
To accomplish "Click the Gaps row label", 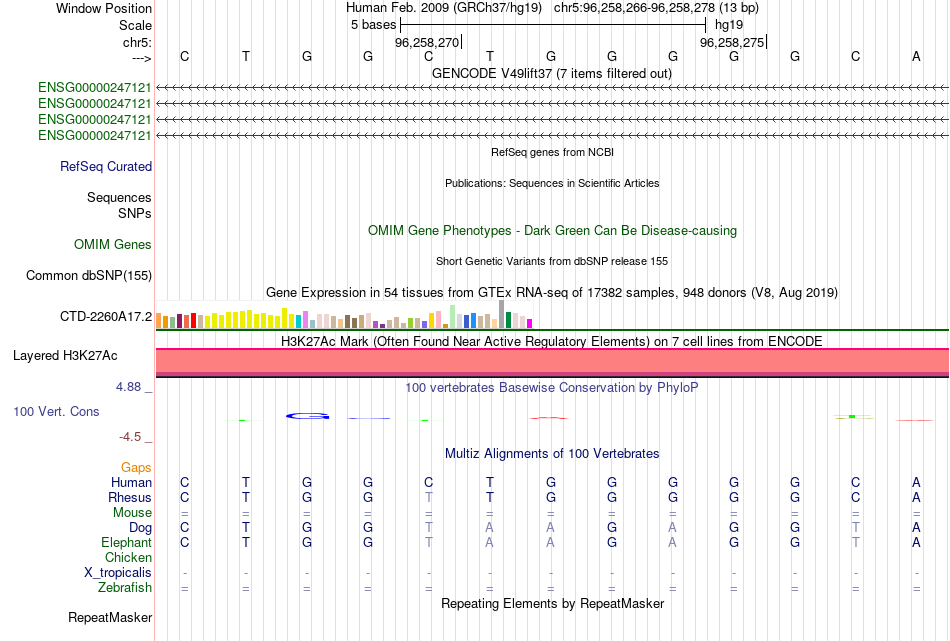I will [136, 467].
